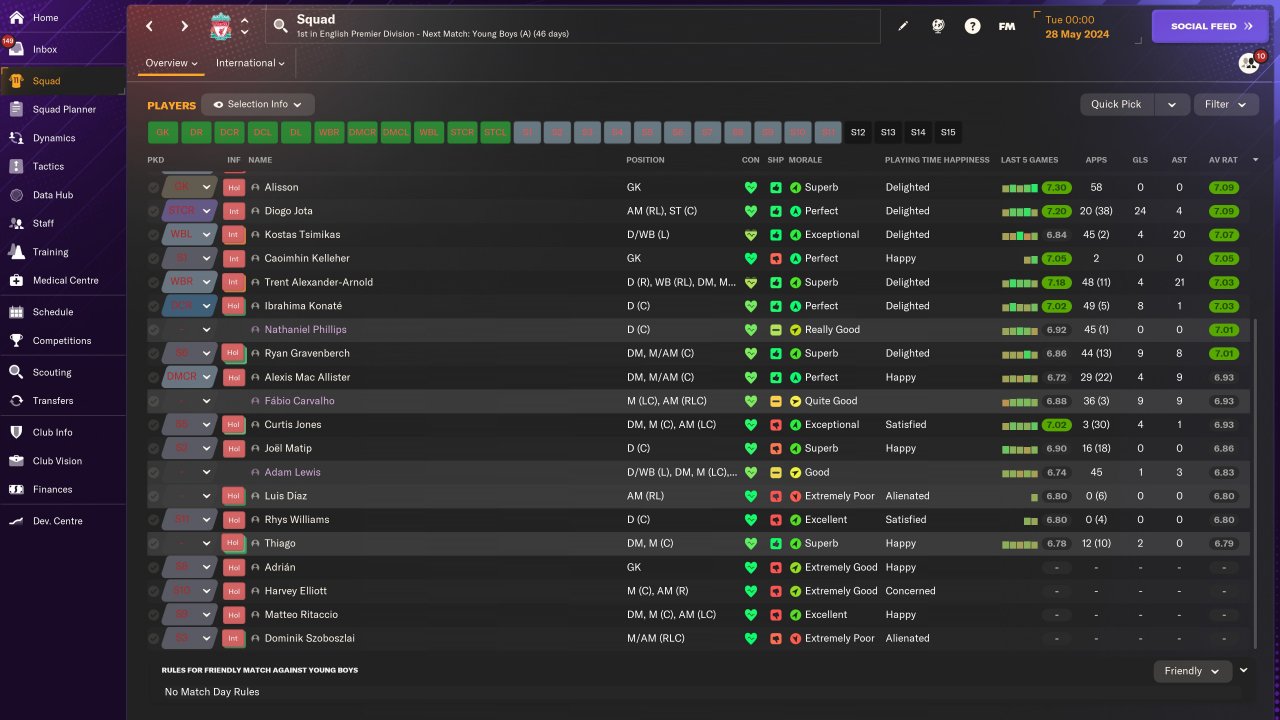
Task: Sort the table by the AV RAT column
Action: 1224,160
